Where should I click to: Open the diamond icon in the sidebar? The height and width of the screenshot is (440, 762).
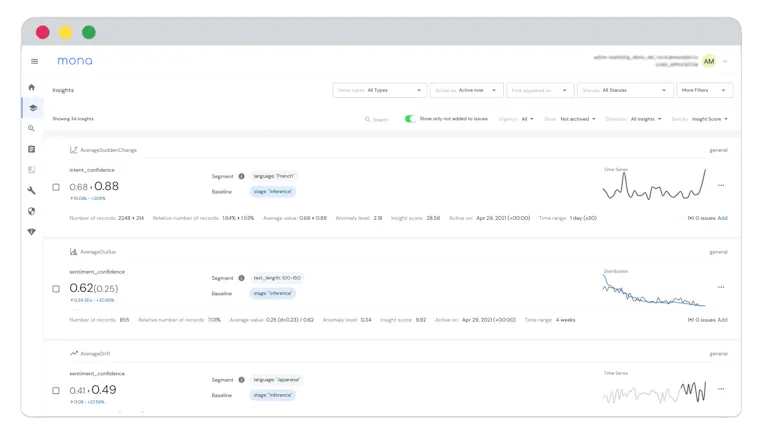pos(32,232)
